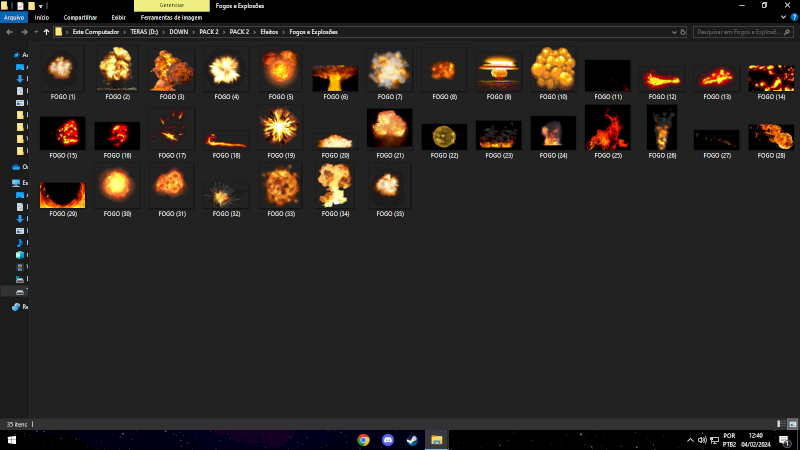Select the Gerenciar contextual tab
The image size is (800, 450).
[171, 6]
